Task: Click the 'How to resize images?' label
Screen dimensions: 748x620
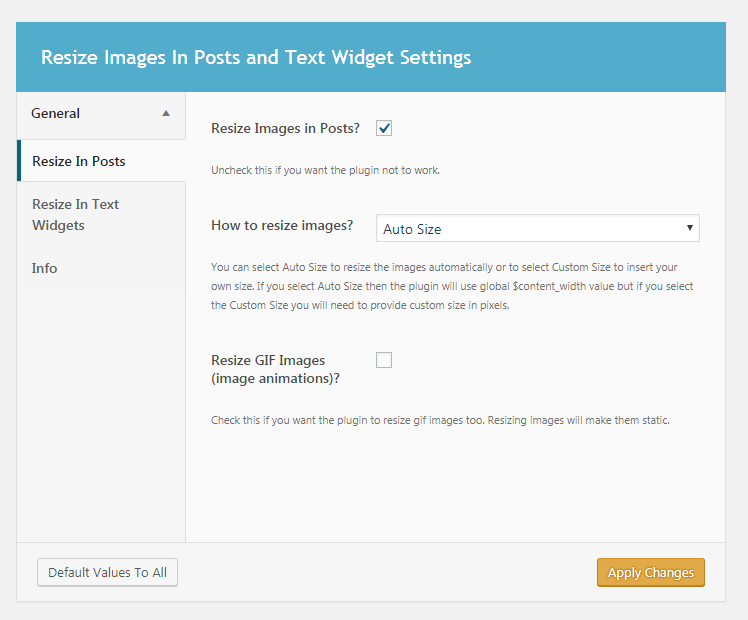Action: coord(282,225)
